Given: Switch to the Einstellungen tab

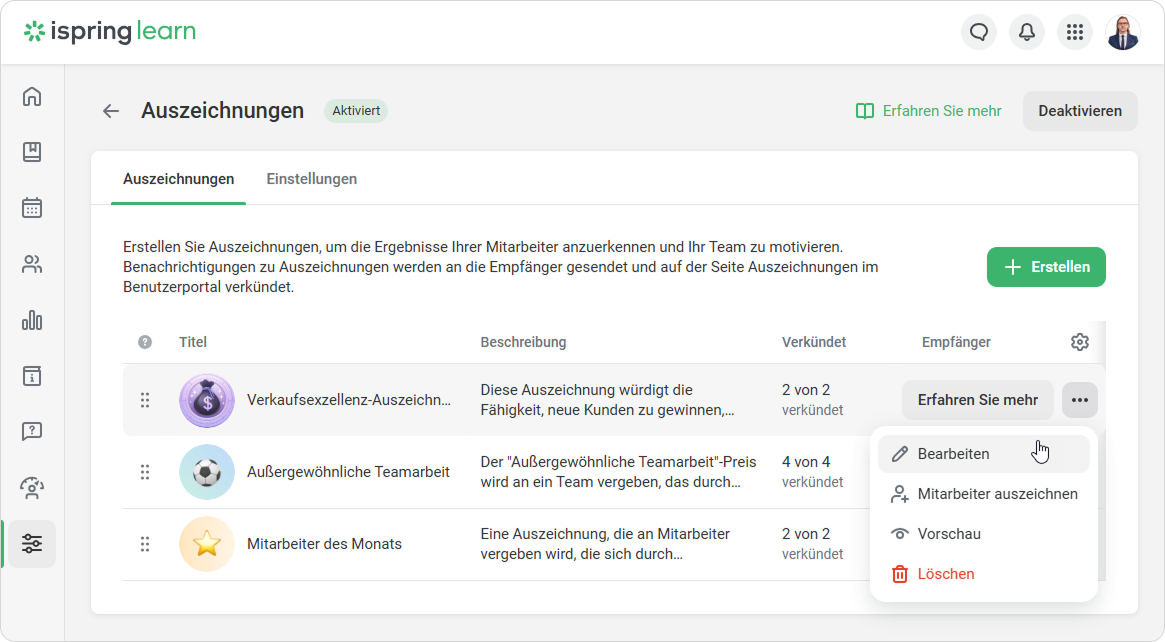Looking at the screenshot, I should pyautogui.click(x=311, y=179).
